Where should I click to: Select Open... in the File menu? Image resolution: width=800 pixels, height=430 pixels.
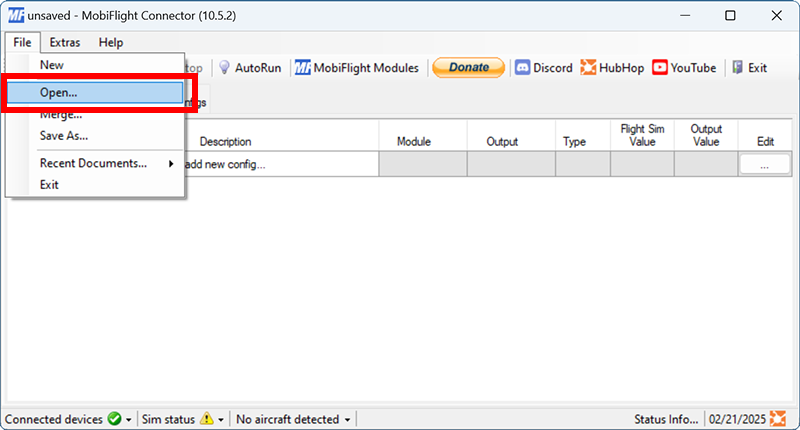point(95,92)
